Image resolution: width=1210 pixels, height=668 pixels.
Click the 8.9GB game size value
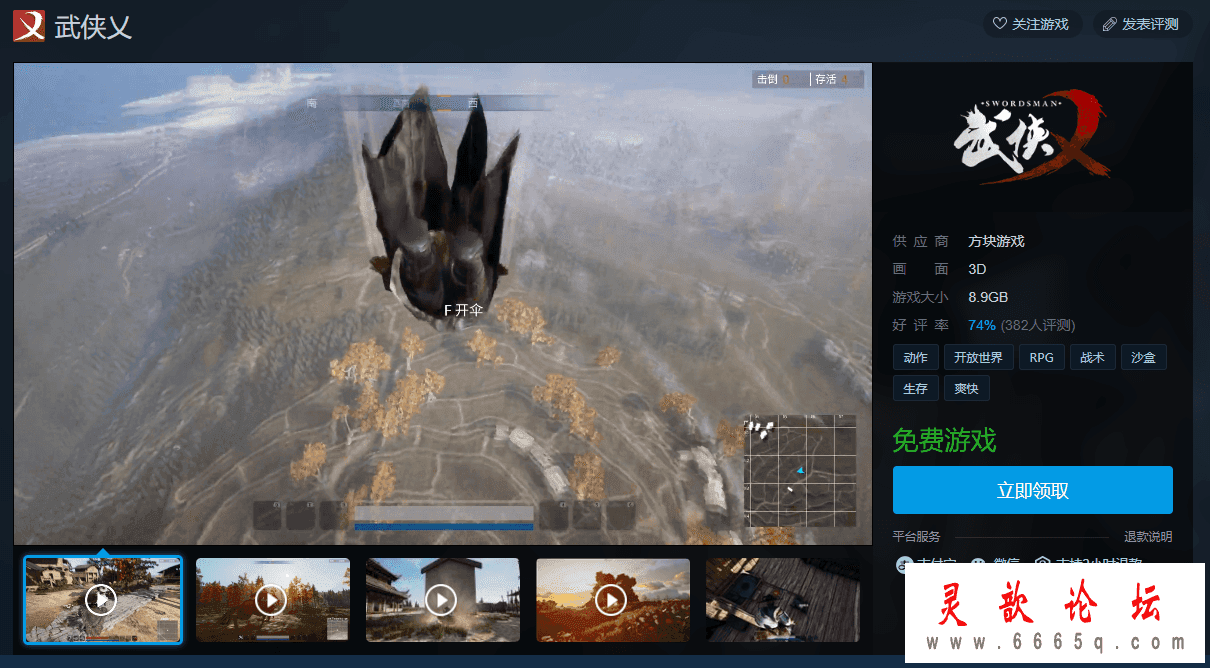[988, 297]
